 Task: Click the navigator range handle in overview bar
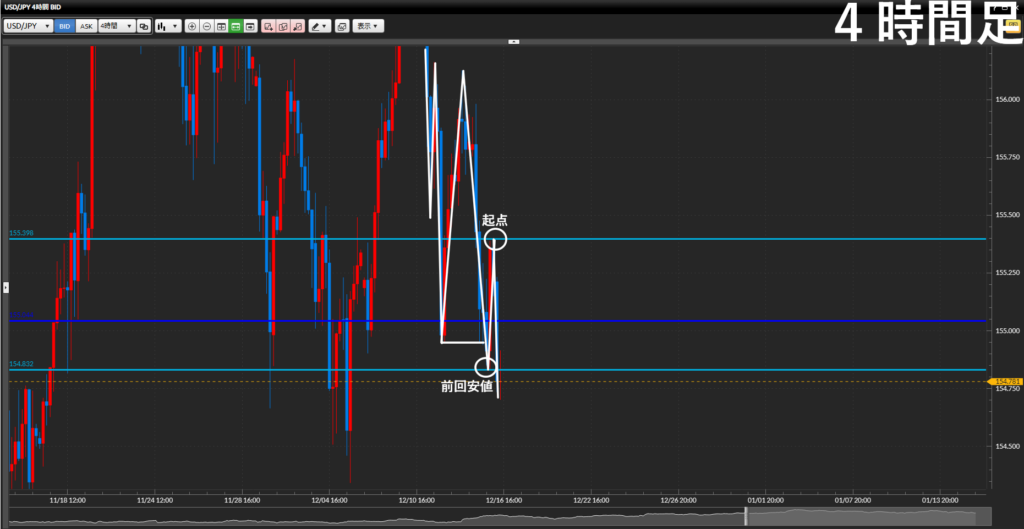point(745,515)
